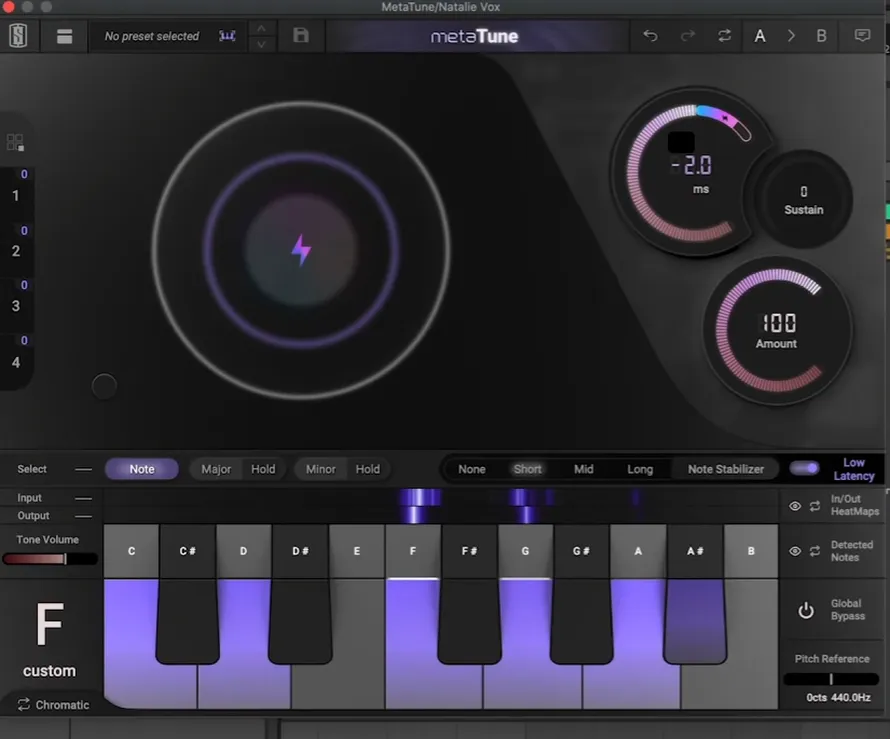Select A comparison state

(x=759, y=36)
